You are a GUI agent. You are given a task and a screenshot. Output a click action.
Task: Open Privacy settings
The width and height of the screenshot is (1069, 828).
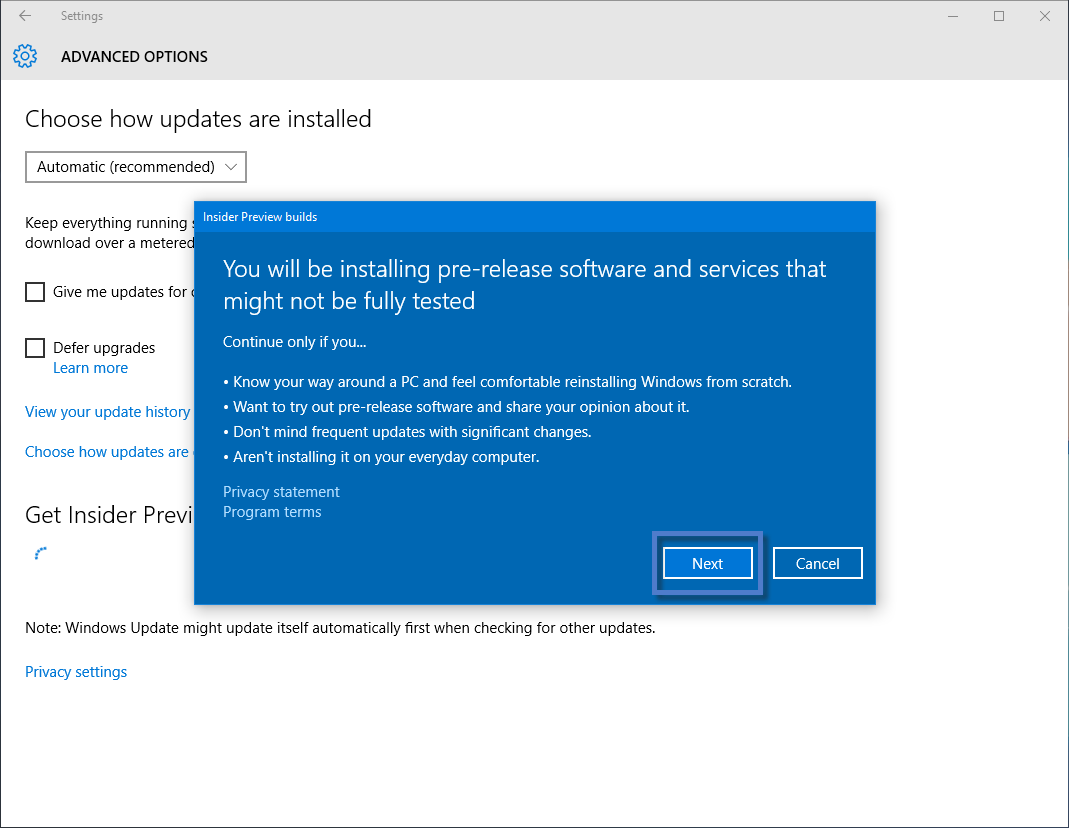click(75, 671)
